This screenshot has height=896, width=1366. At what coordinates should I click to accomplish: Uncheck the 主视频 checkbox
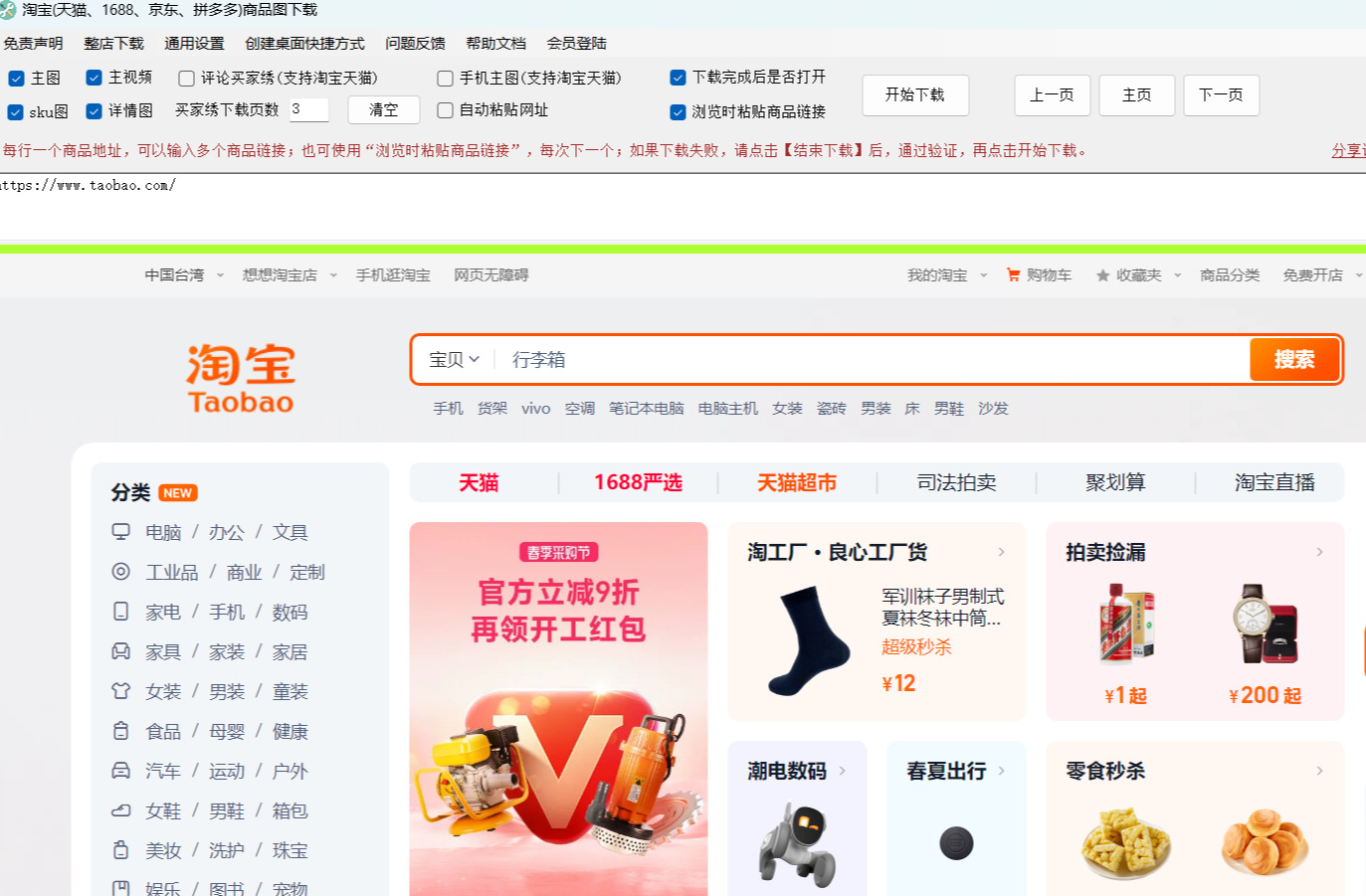click(95, 78)
